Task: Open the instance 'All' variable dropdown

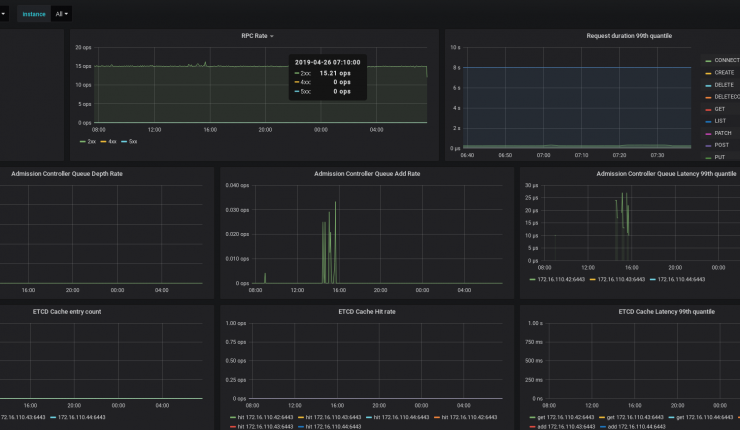Action: 61,14
